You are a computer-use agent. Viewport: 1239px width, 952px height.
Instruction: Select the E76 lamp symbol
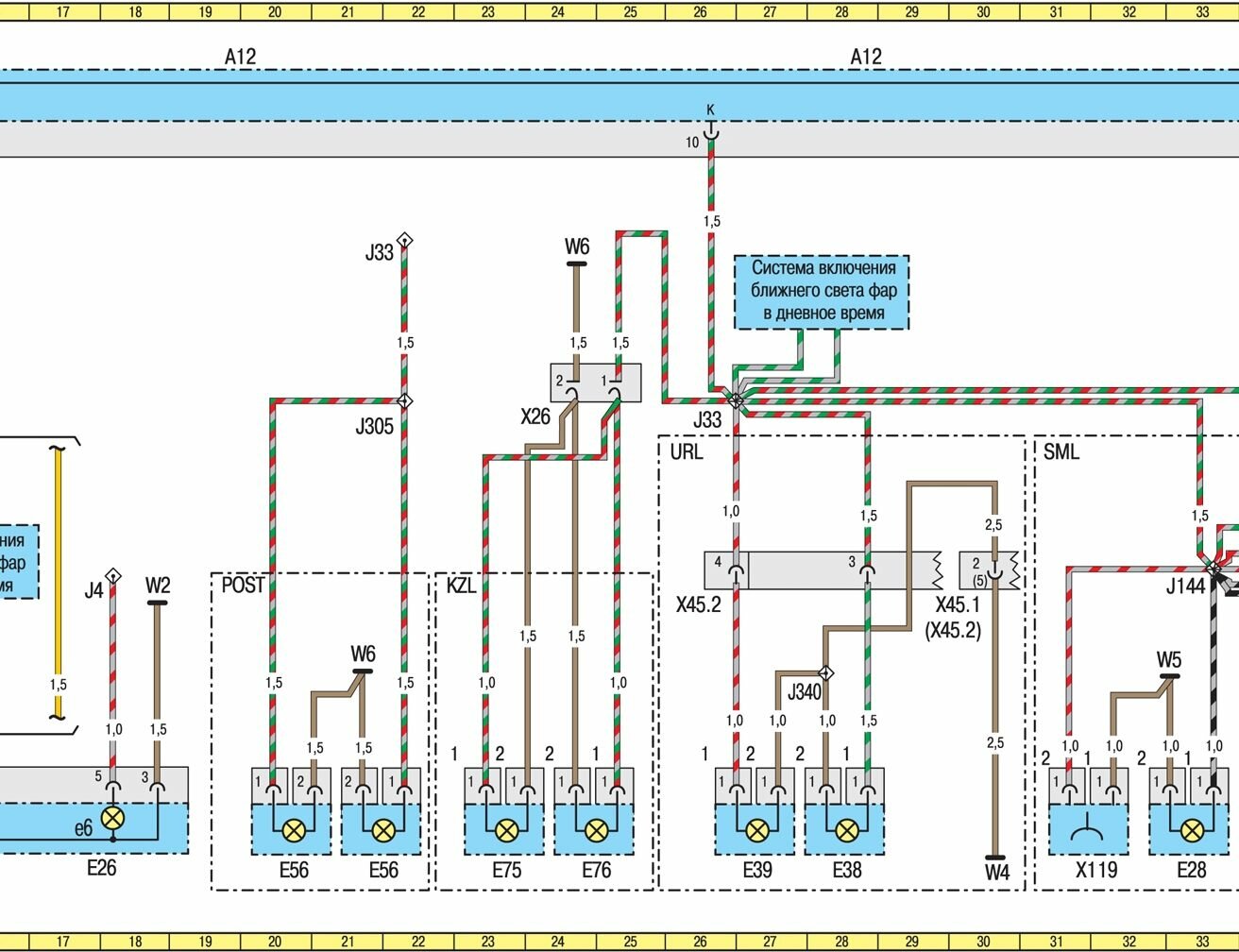coord(596,830)
